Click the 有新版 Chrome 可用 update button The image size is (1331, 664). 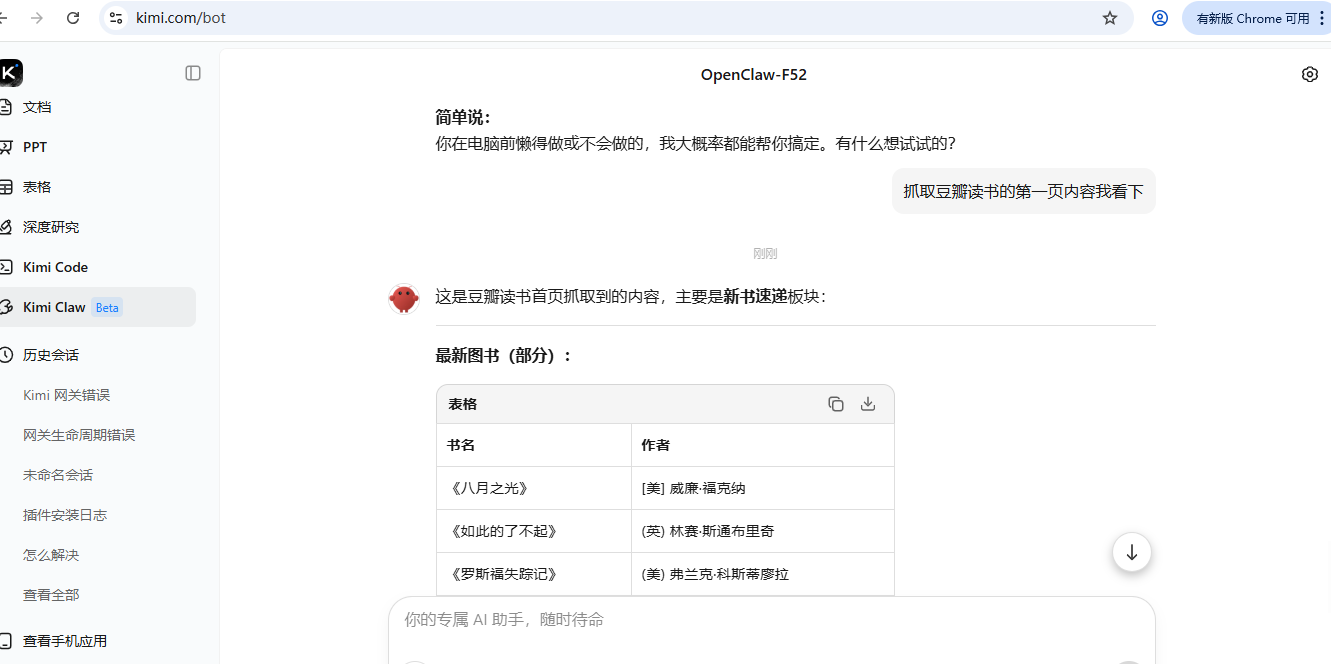point(1256,18)
